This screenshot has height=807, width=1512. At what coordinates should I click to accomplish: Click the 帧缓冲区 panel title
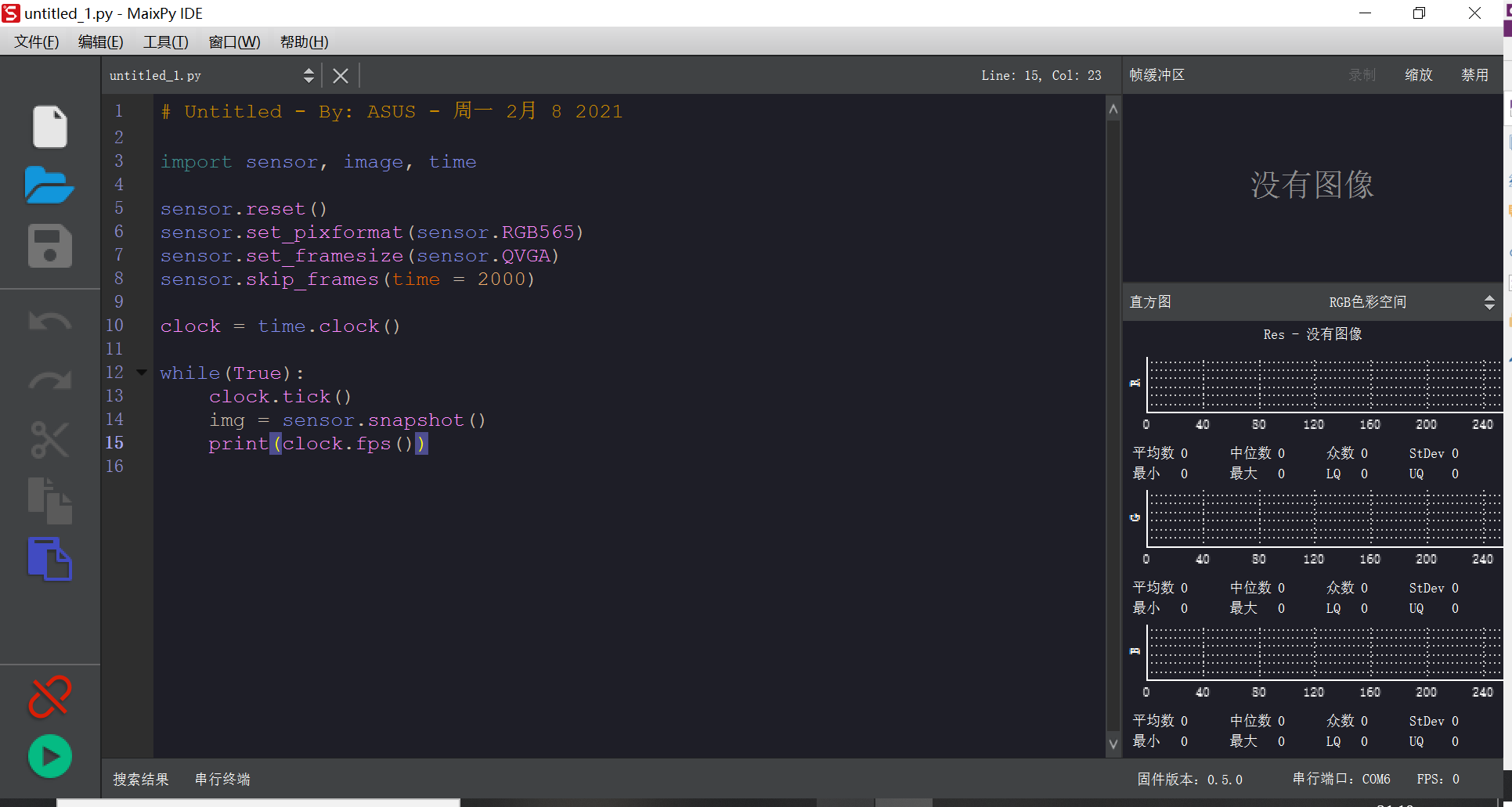tap(1157, 75)
